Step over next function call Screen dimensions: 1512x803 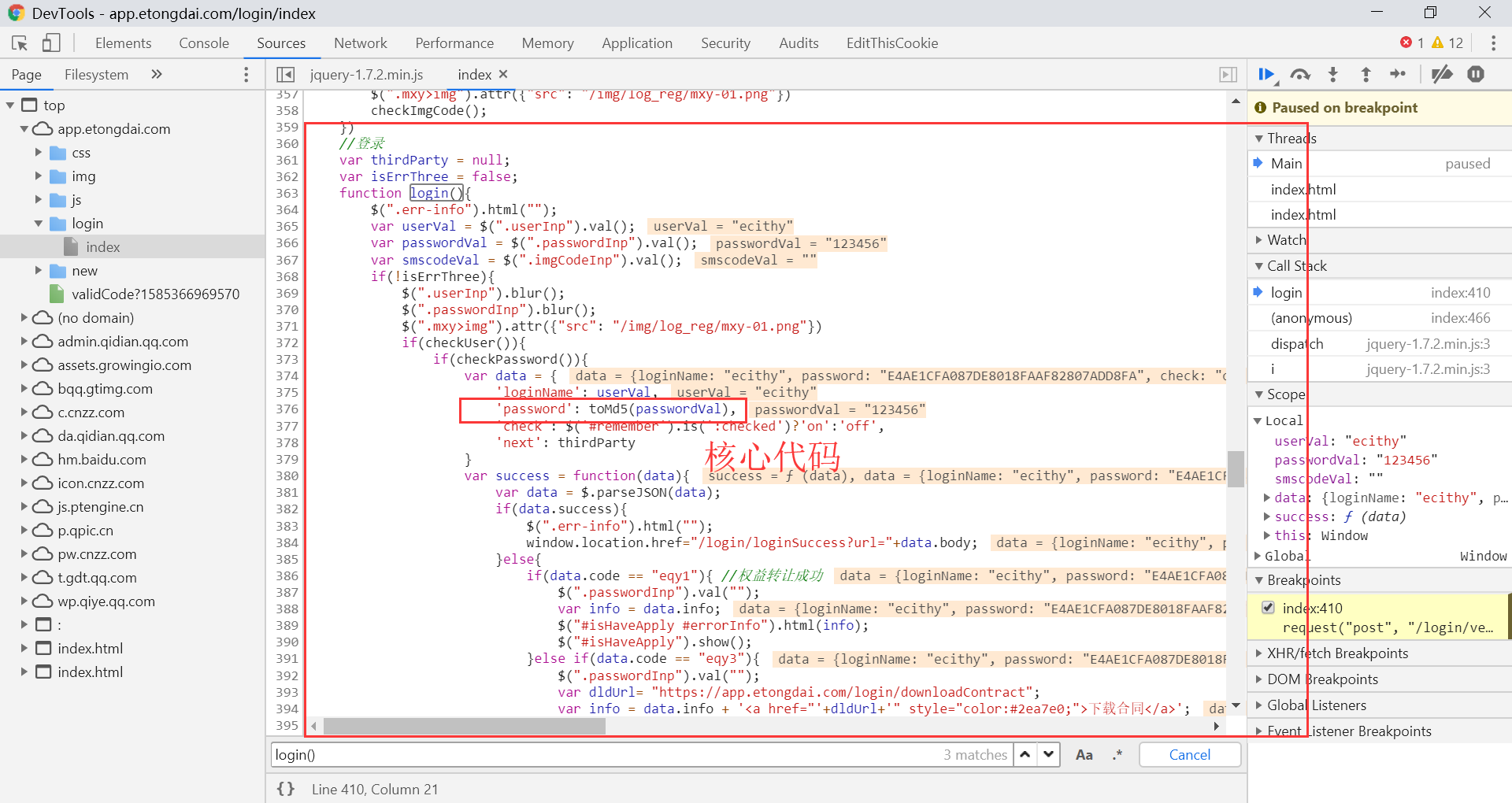pyautogui.click(x=1300, y=75)
